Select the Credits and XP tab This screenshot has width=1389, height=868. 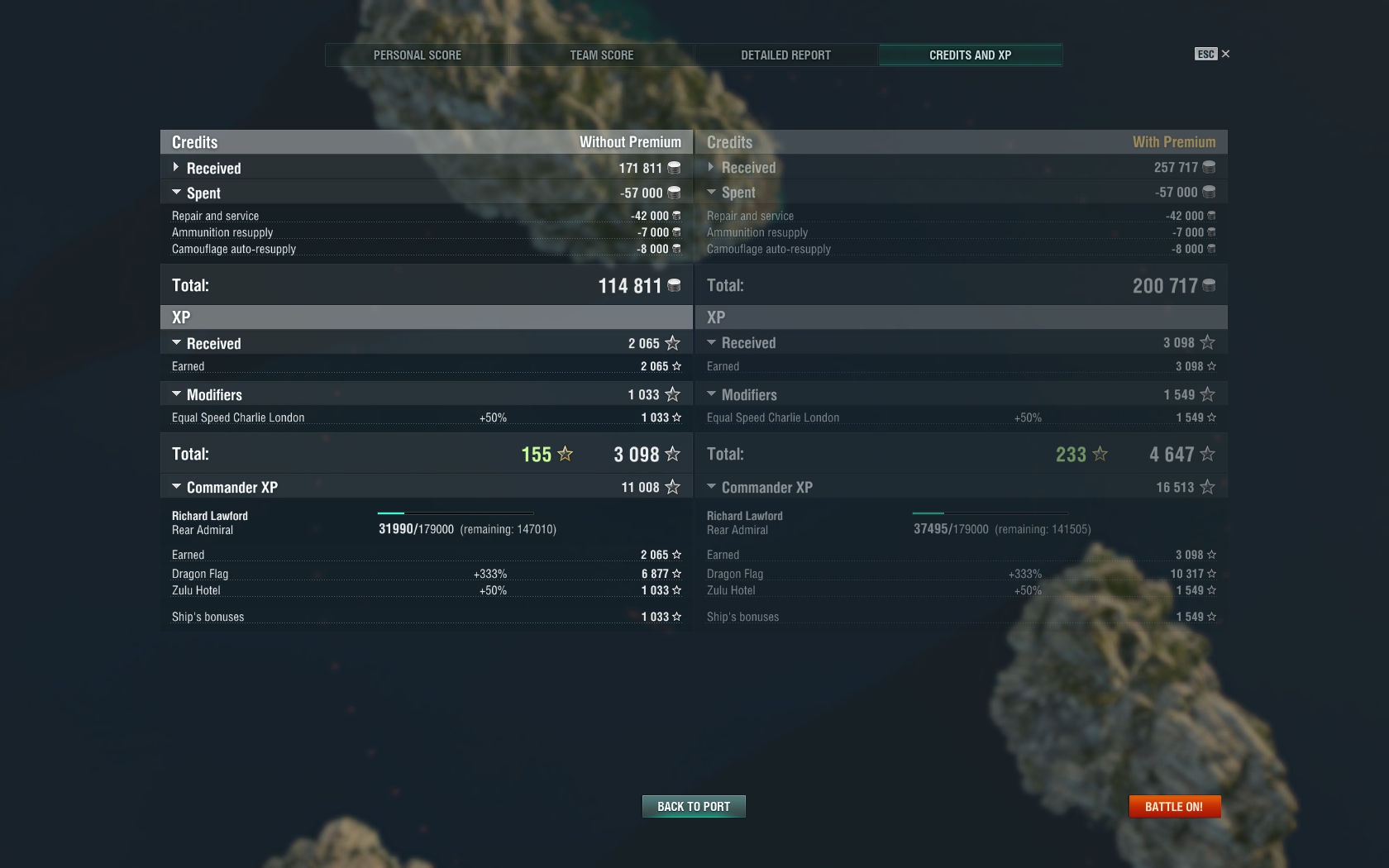point(971,55)
